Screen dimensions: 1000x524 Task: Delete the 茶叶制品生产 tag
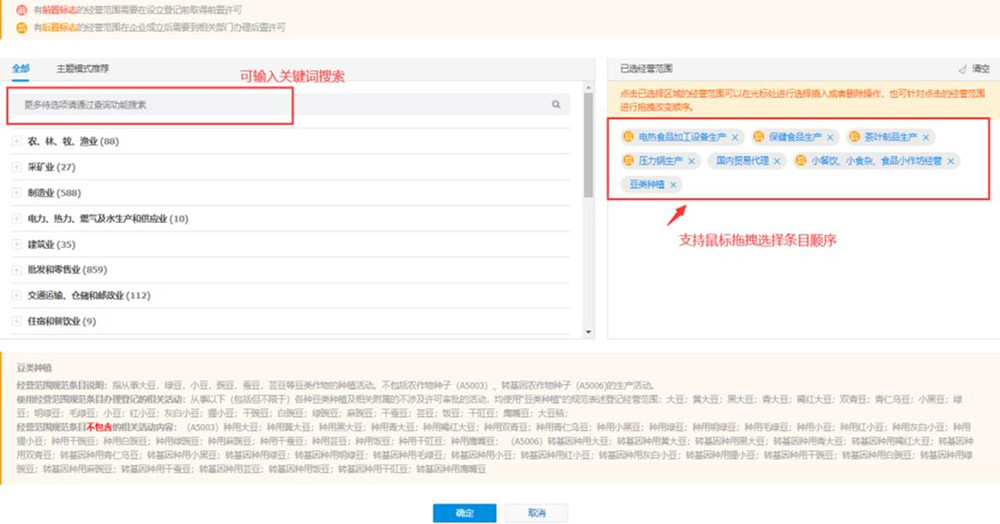click(x=926, y=137)
